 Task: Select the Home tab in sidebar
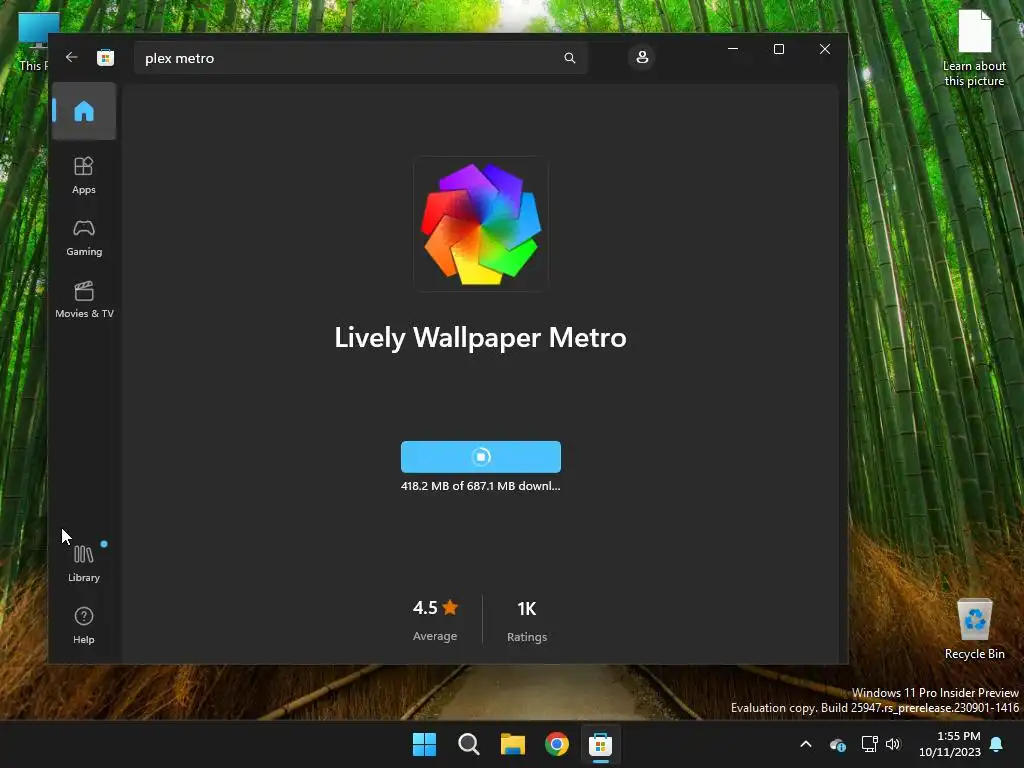(x=84, y=111)
